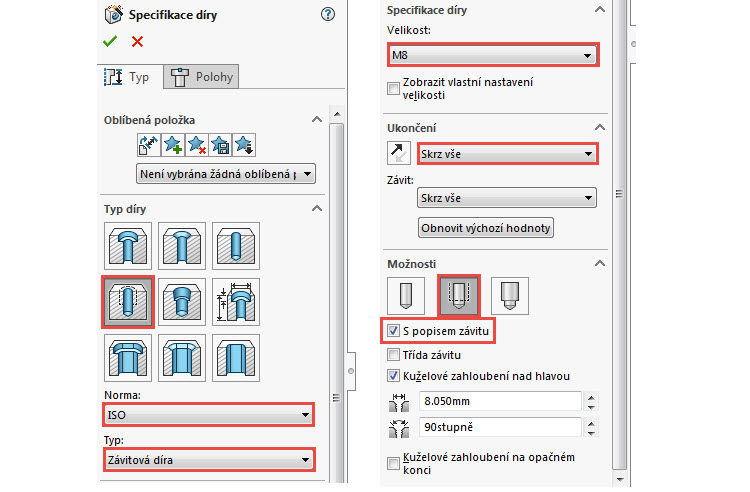Screen dimensions: 750x492
Task: Collapse the Typ díry section
Action: tap(317, 209)
